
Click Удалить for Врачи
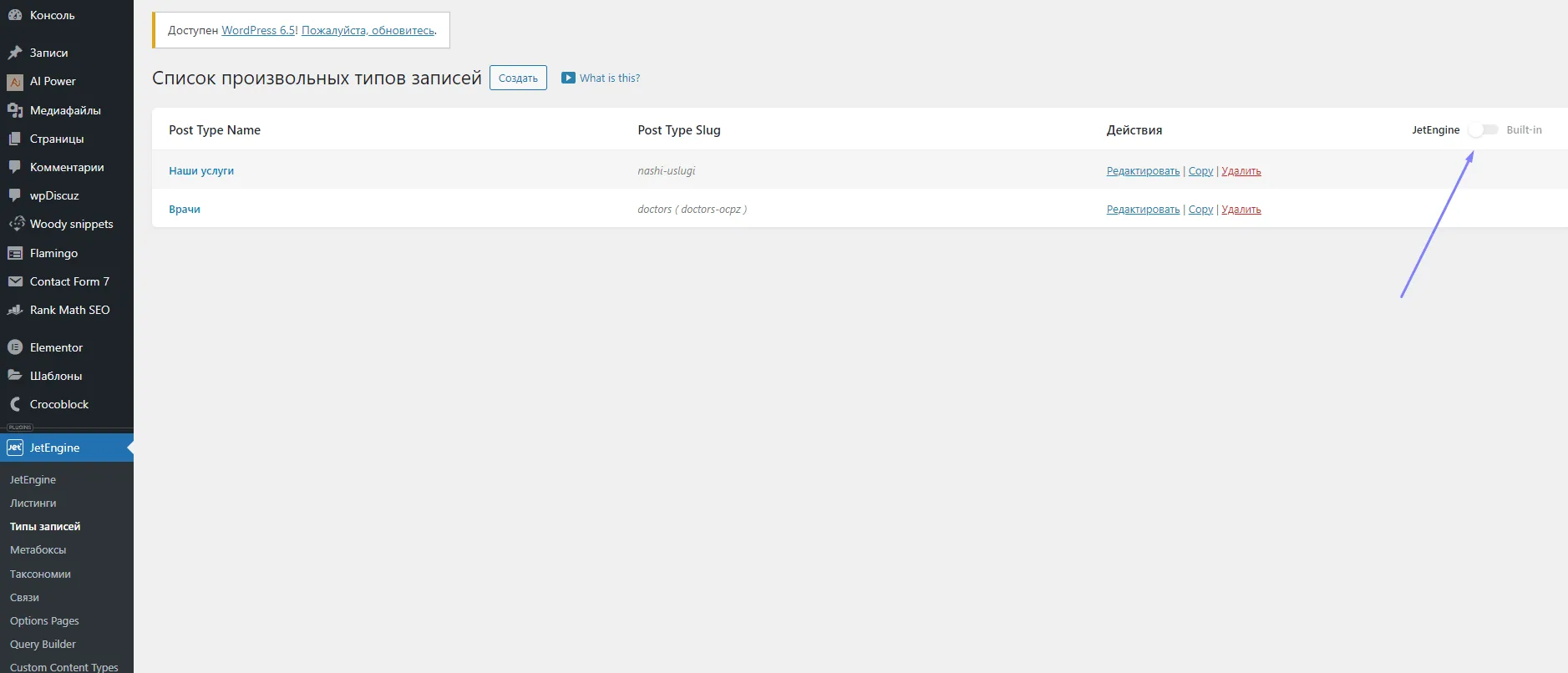1241,209
